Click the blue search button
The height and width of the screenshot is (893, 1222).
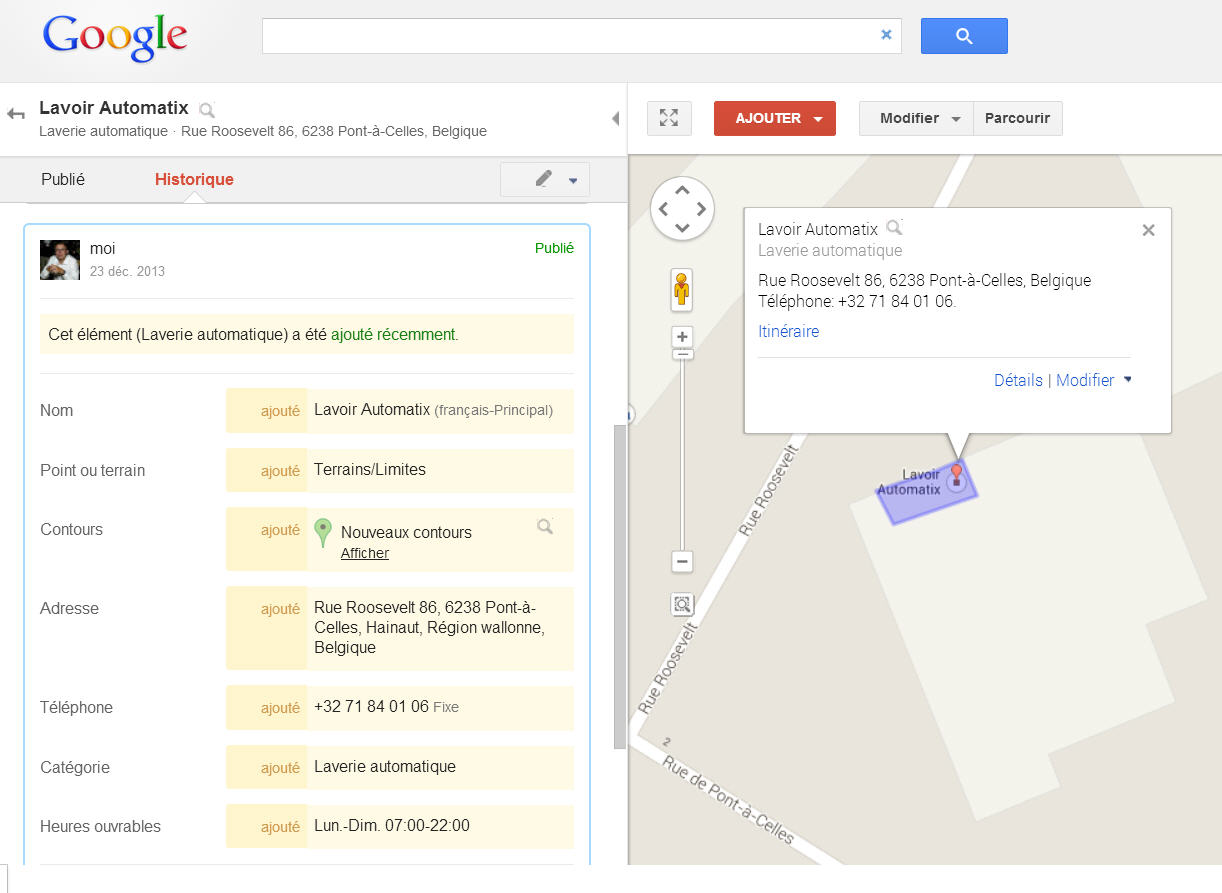point(964,36)
